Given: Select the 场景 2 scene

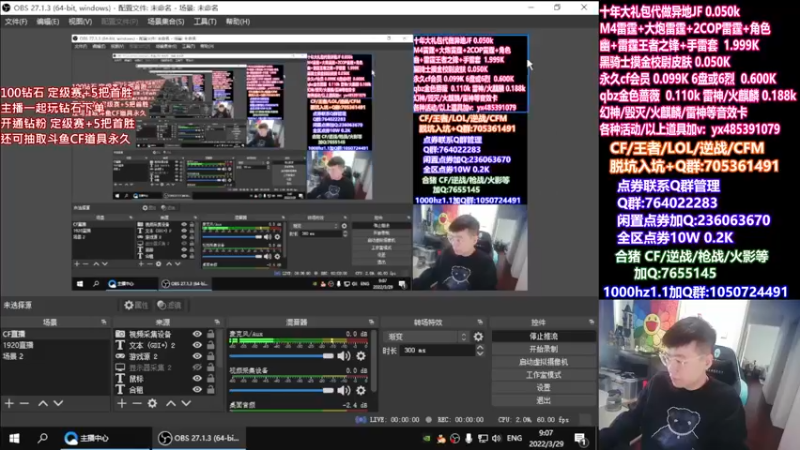Looking at the screenshot, I should (x=55, y=357).
